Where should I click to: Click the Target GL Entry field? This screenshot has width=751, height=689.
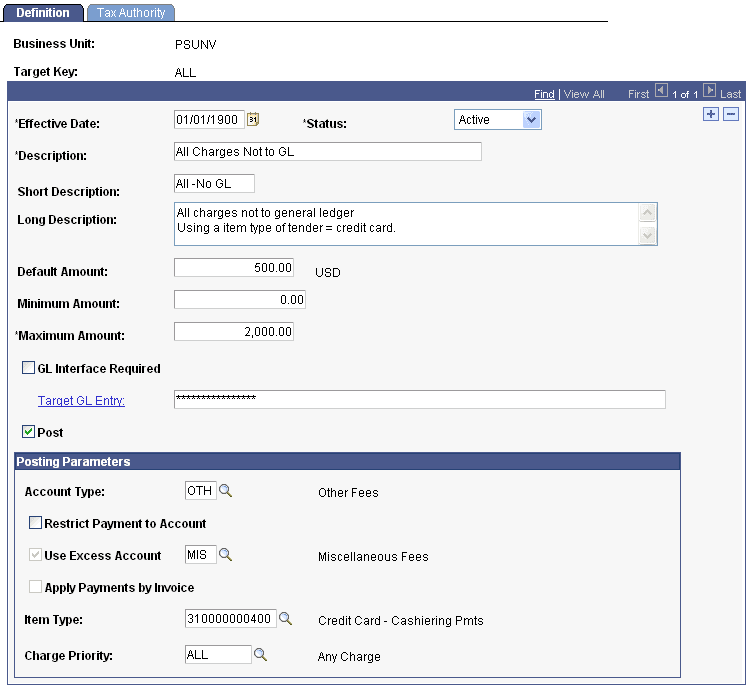420,399
